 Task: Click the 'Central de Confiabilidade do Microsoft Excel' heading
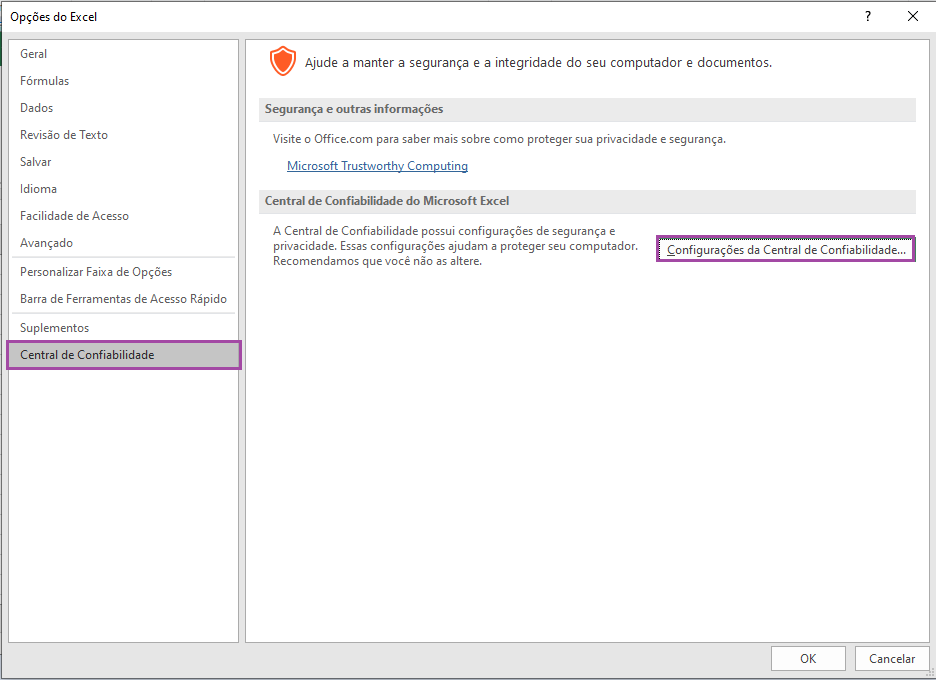pos(387,201)
